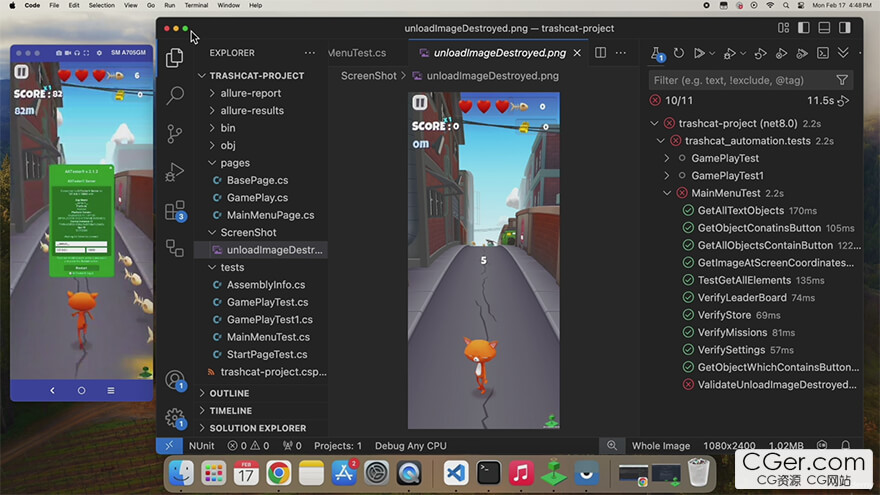Open the Manage gear in activity bar
This screenshot has width=880, height=495.
tap(175, 418)
